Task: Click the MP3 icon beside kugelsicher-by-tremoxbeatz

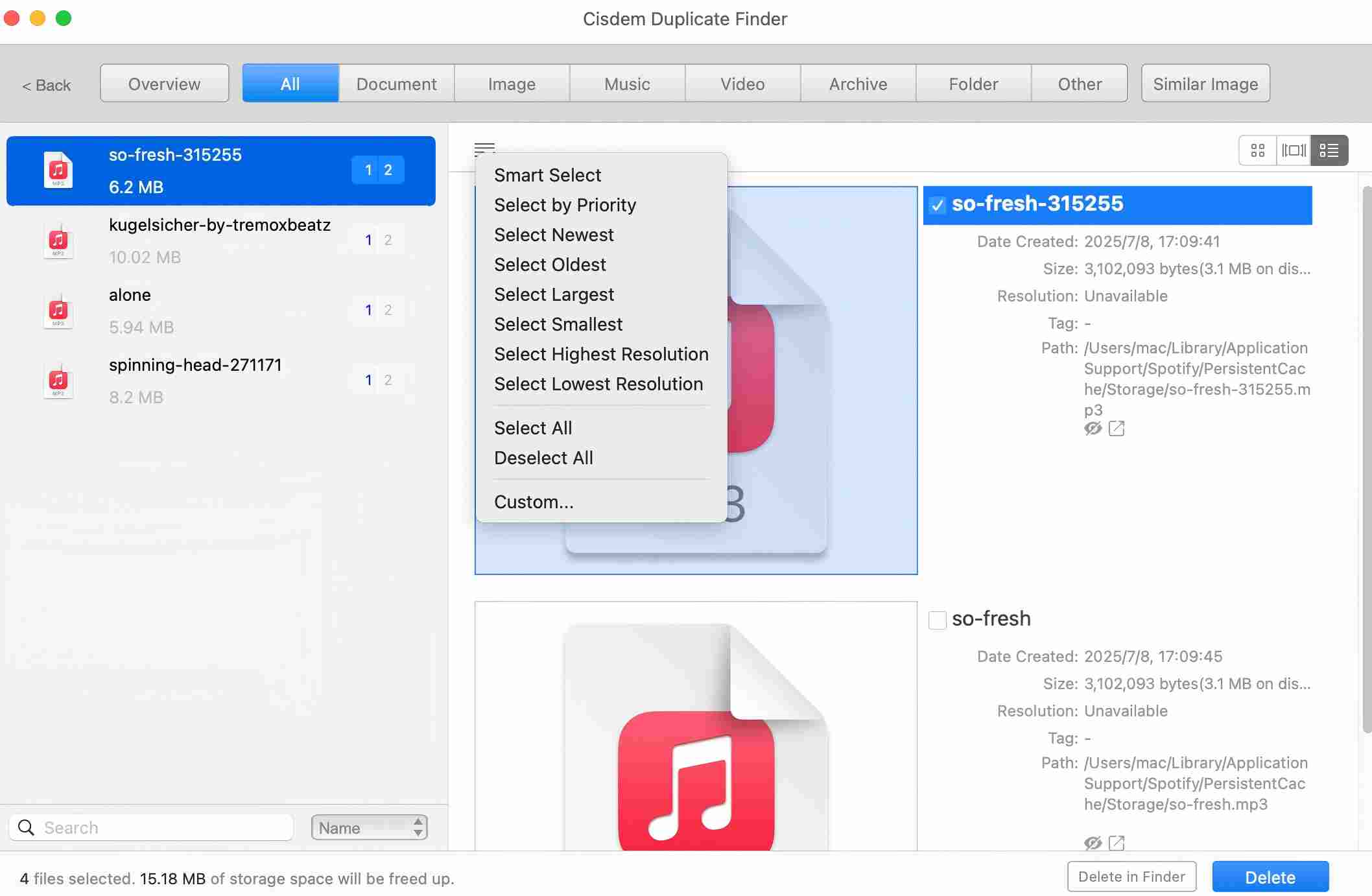Action: click(x=58, y=241)
